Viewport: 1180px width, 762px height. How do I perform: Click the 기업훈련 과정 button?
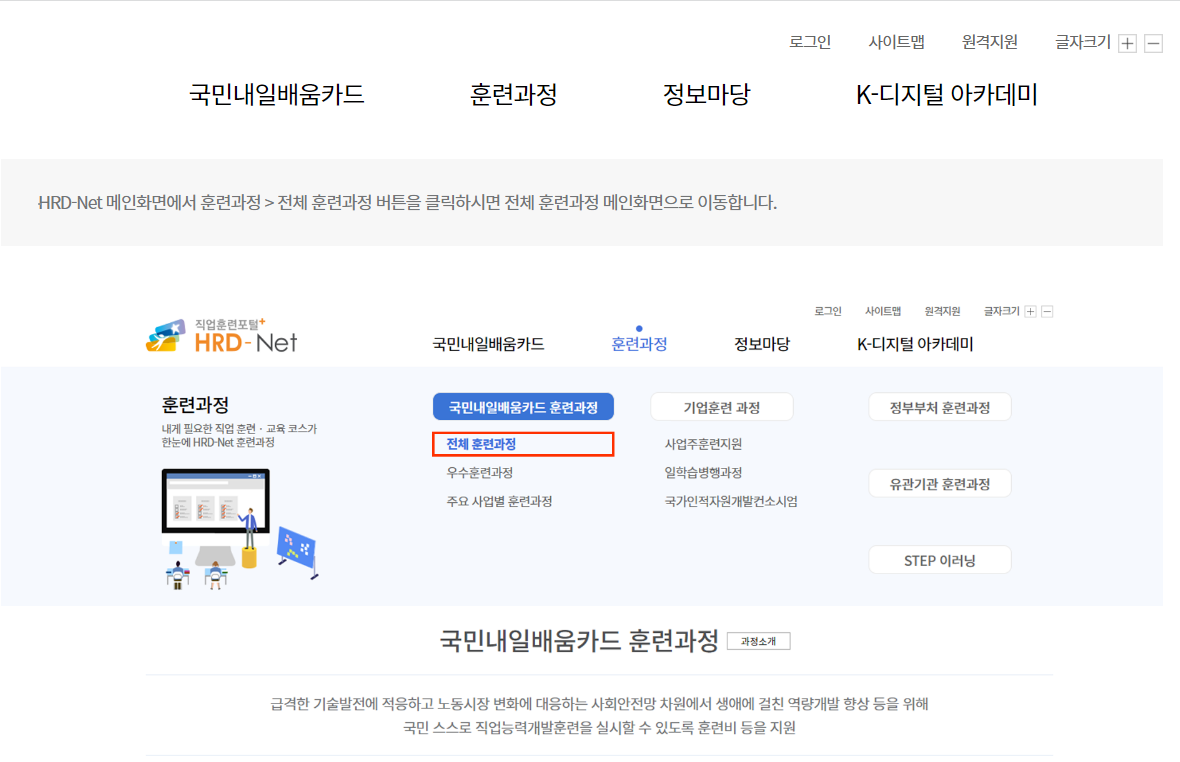pos(722,406)
